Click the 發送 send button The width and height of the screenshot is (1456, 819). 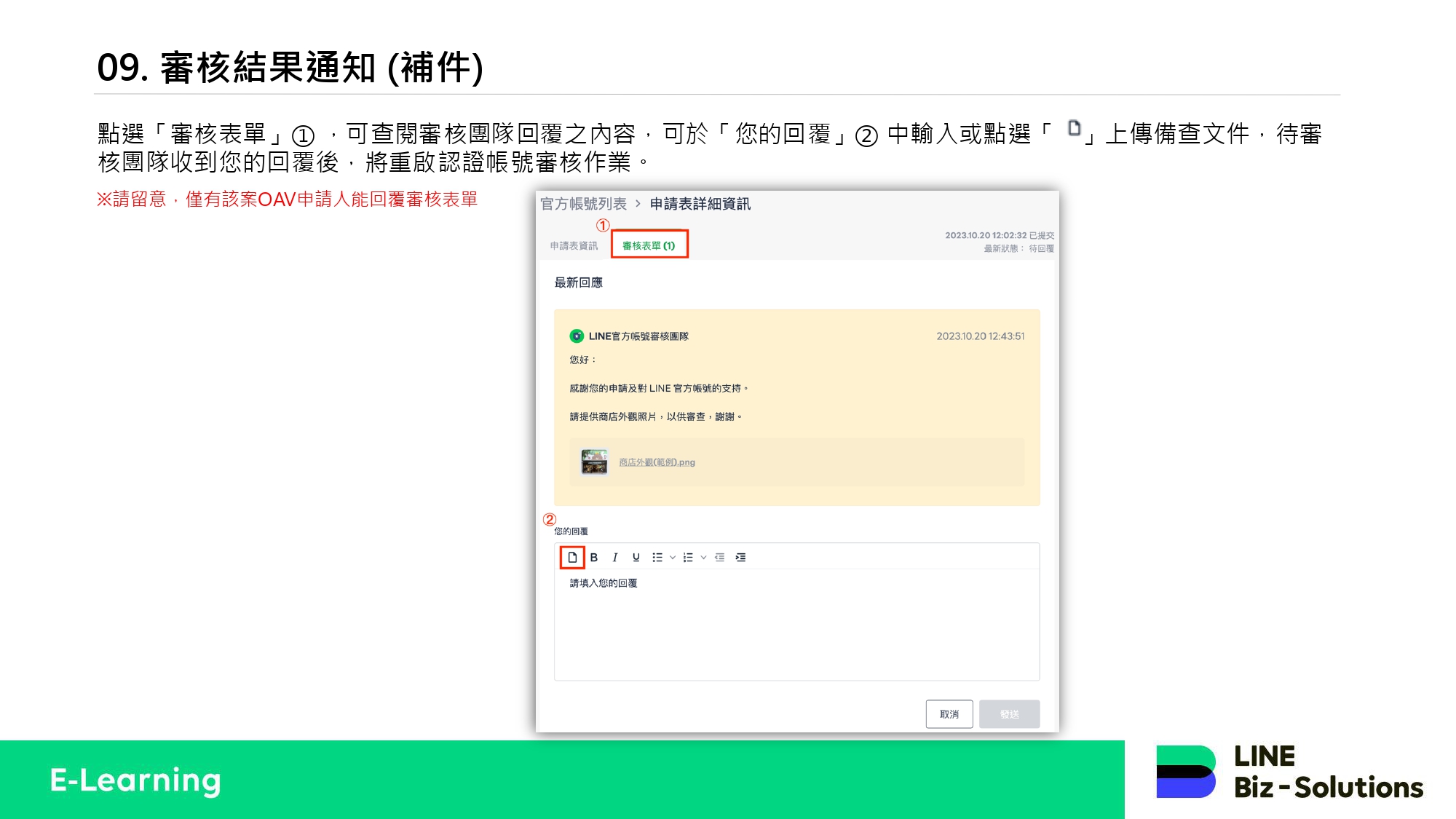(x=1009, y=714)
